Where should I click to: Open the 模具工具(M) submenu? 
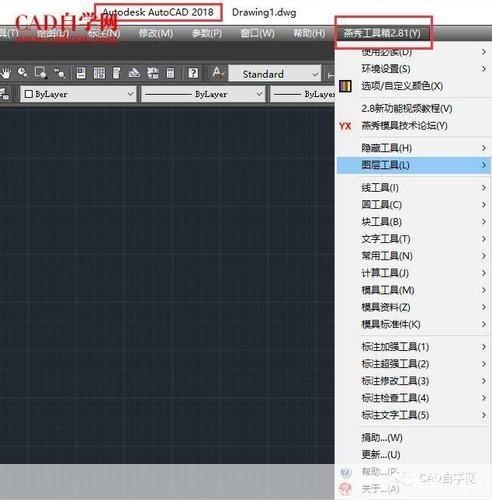pyautogui.click(x=413, y=290)
